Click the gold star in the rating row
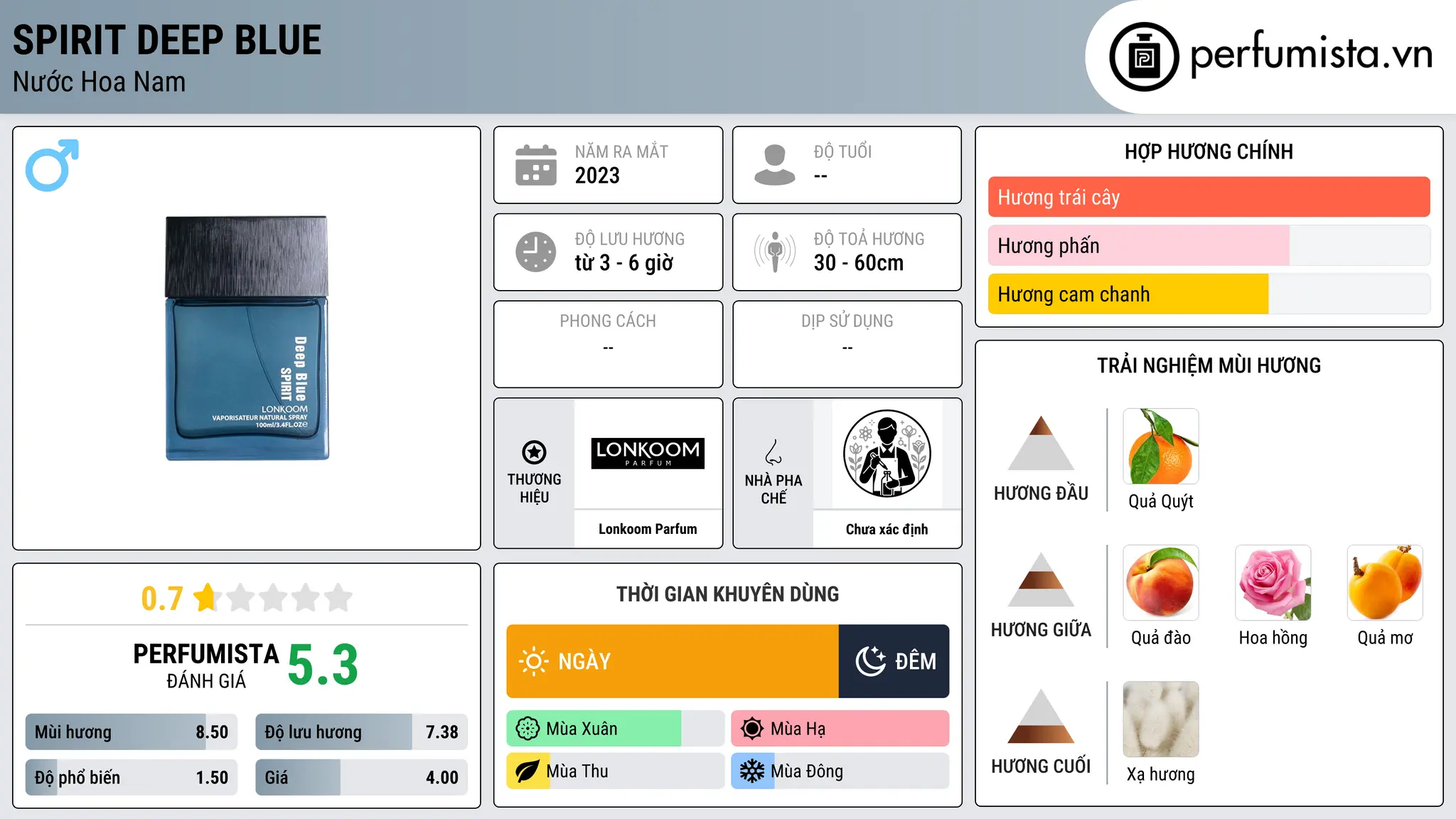1456x819 pixels. click(207, 597)
